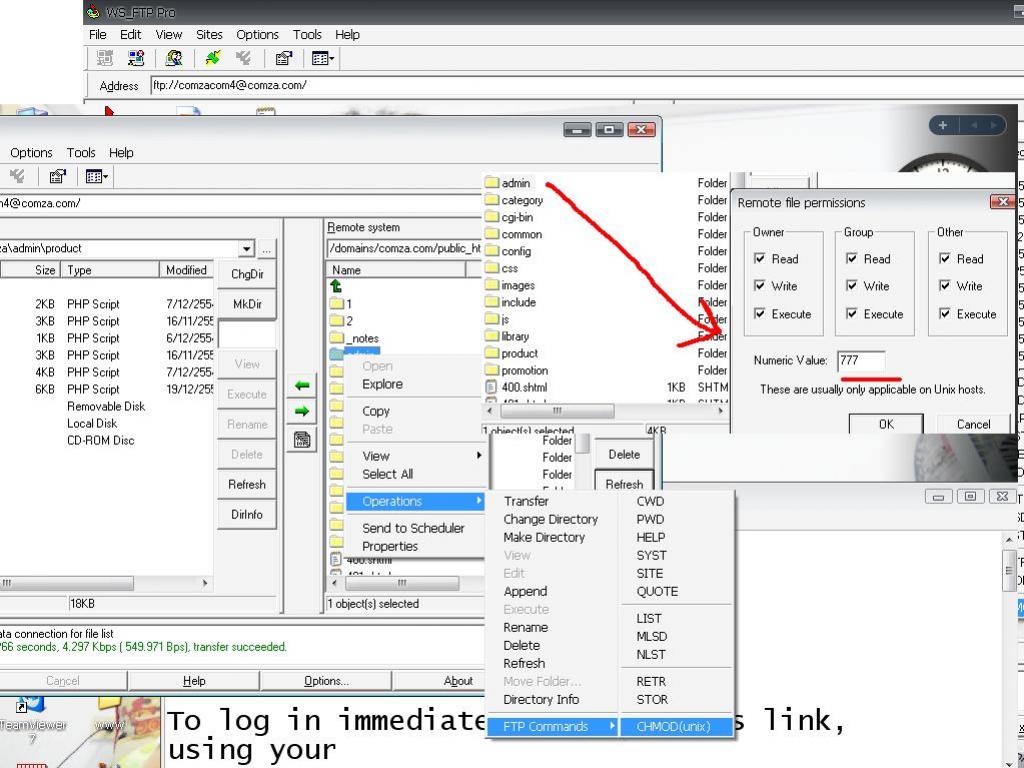Click the MkDir button
This screenshot has height=768, width=1024.
pos(247,304)
